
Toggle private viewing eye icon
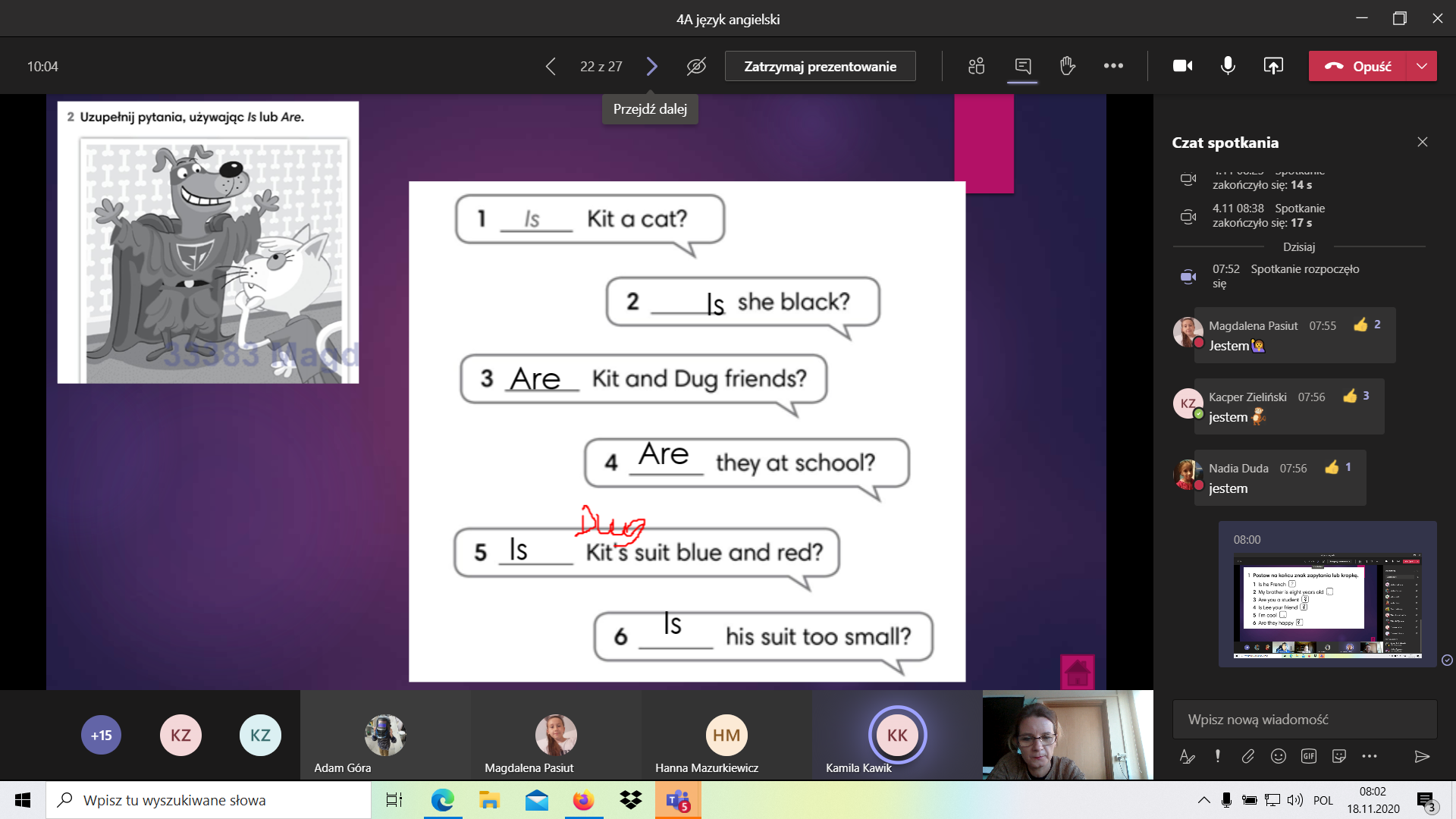pyautogui.click(x=696, y=66)
